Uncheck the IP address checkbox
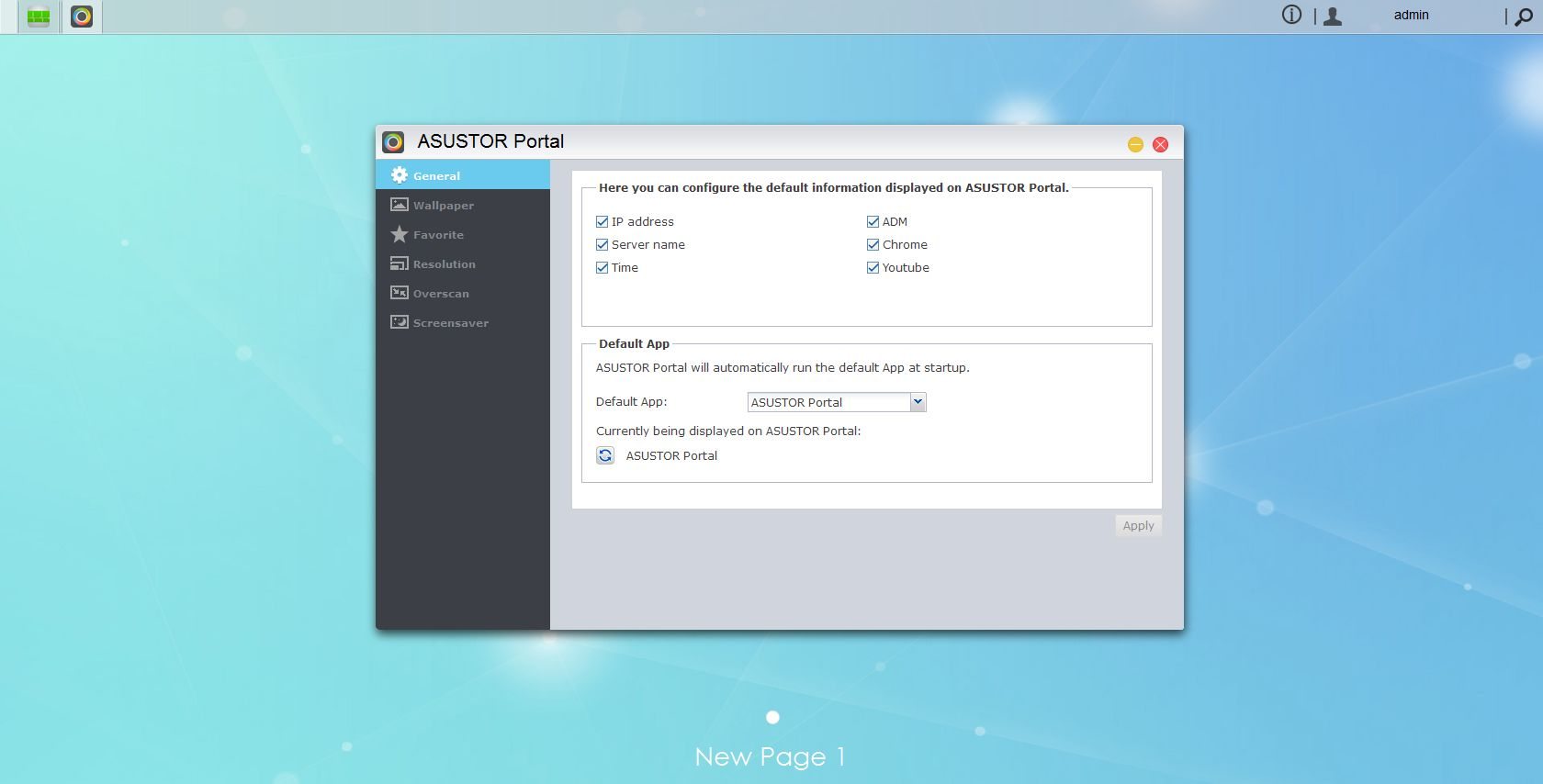Image resolution: width=1543 pixels, height=784 pixels. click(603, 221)
